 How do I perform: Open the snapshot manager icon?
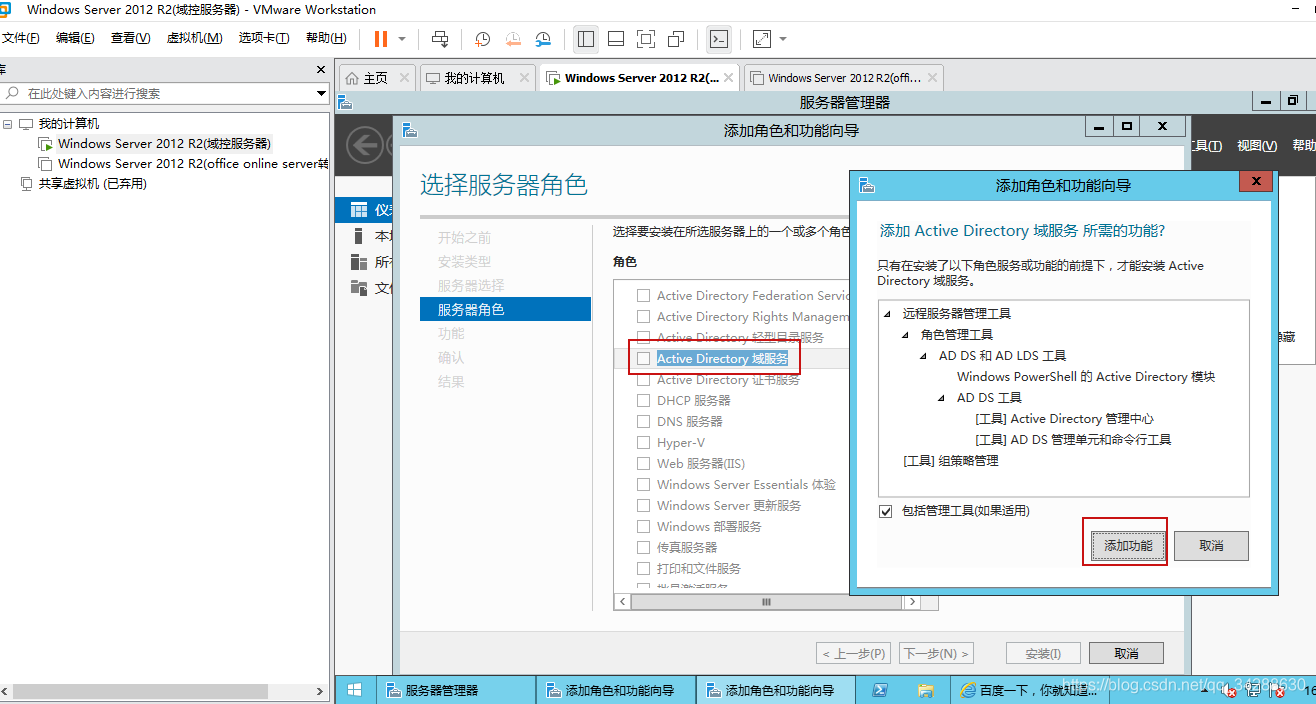[x=542, y=39]
